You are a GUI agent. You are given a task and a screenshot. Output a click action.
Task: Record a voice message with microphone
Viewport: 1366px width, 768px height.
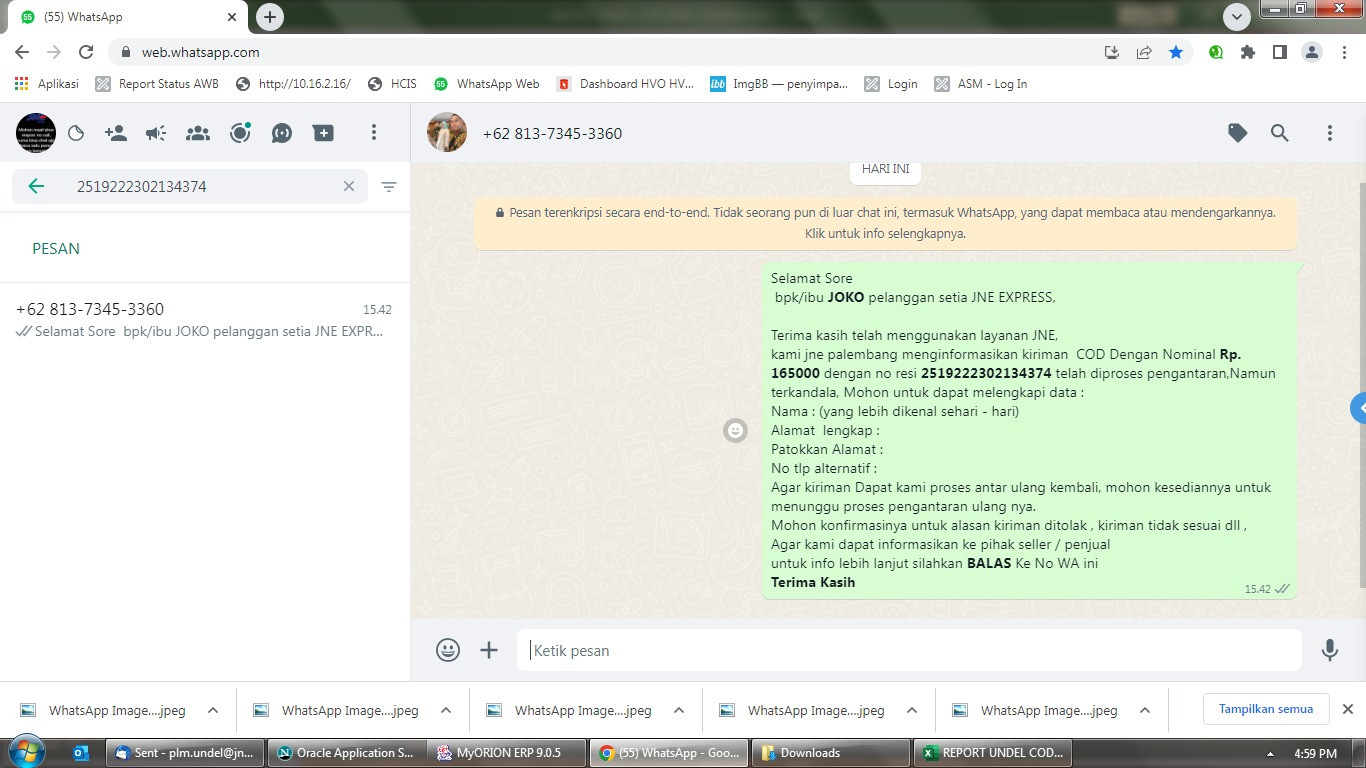tap(1330, 650)
